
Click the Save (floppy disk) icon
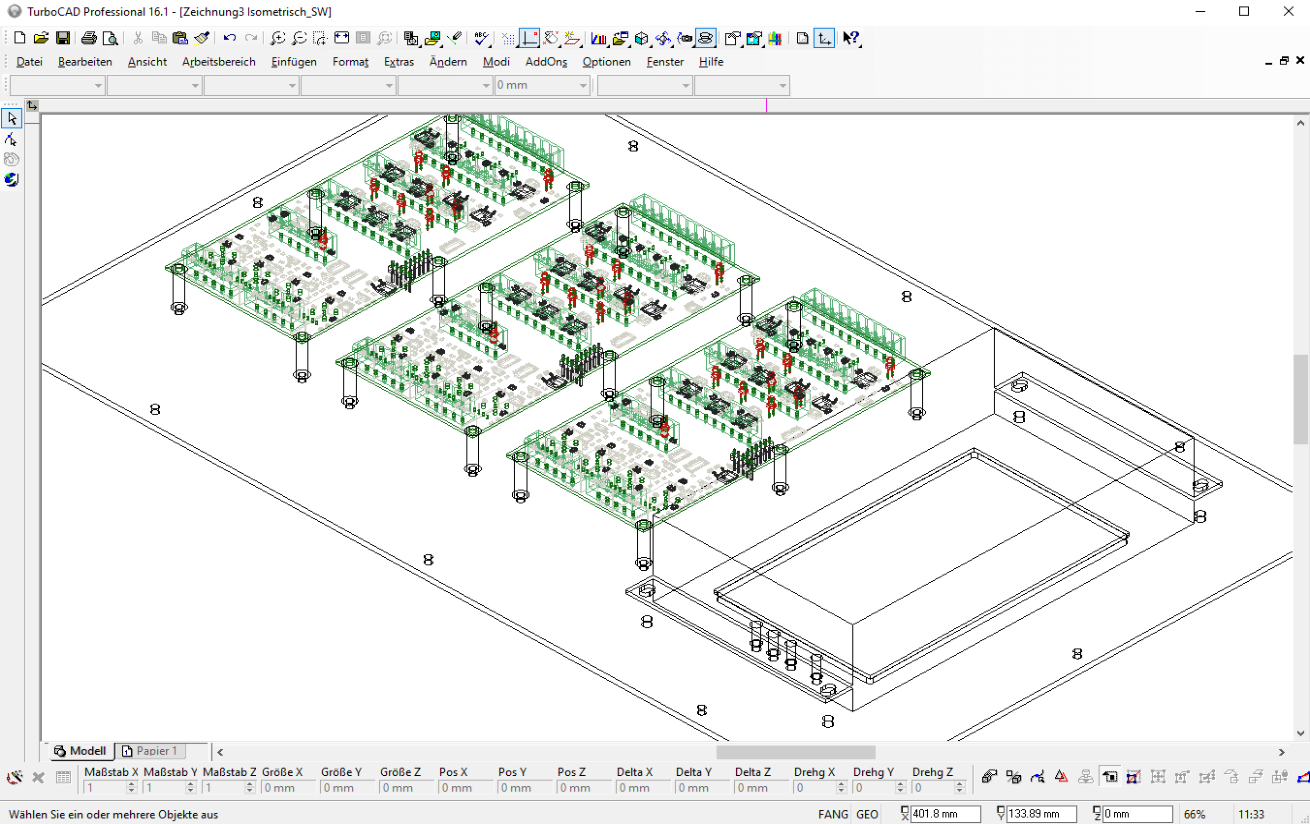click(x=63, y=38)
